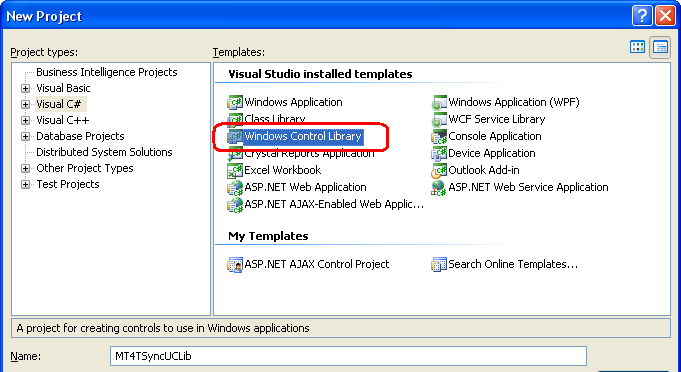Select the ASP.NET Web Application icon
This screenshot has height=372, width=681.
235,188
